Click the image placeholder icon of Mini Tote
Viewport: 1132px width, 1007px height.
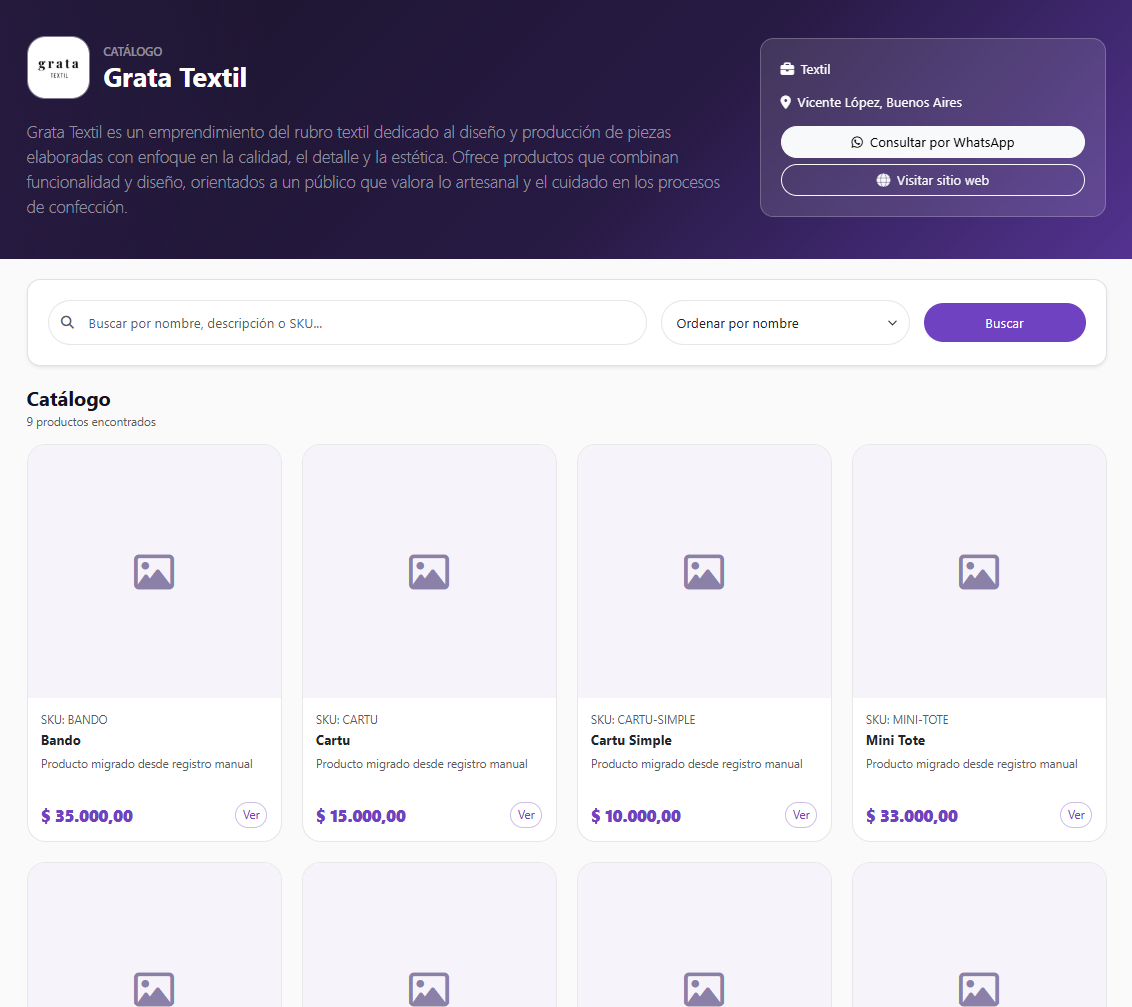(979, 572)
